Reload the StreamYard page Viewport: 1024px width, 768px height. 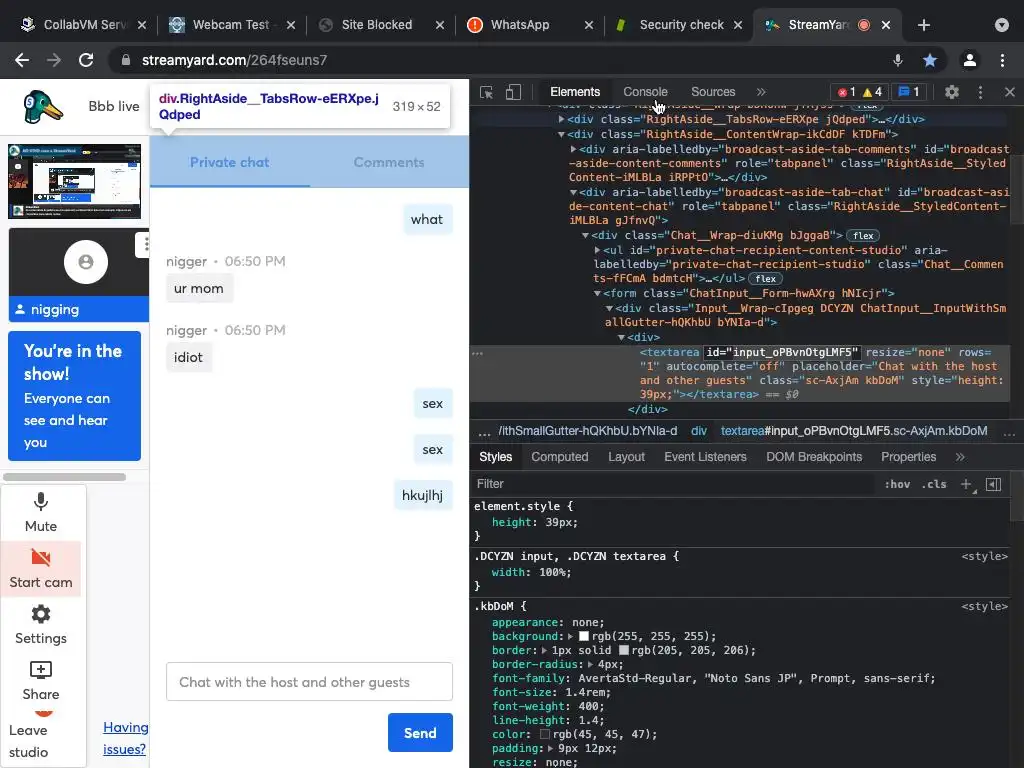(x=86, y=60)
